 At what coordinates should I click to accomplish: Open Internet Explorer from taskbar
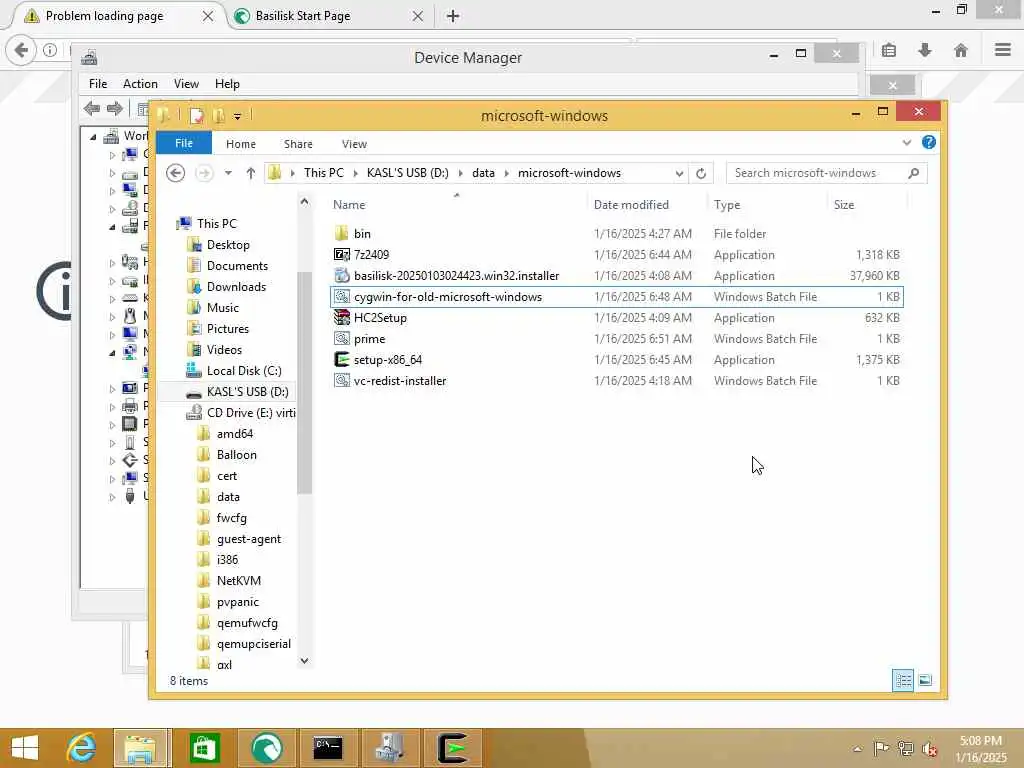(x=82, y=748)
